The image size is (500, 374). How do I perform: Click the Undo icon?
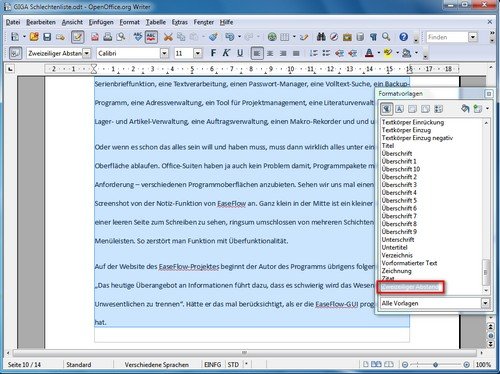(229, 37)
